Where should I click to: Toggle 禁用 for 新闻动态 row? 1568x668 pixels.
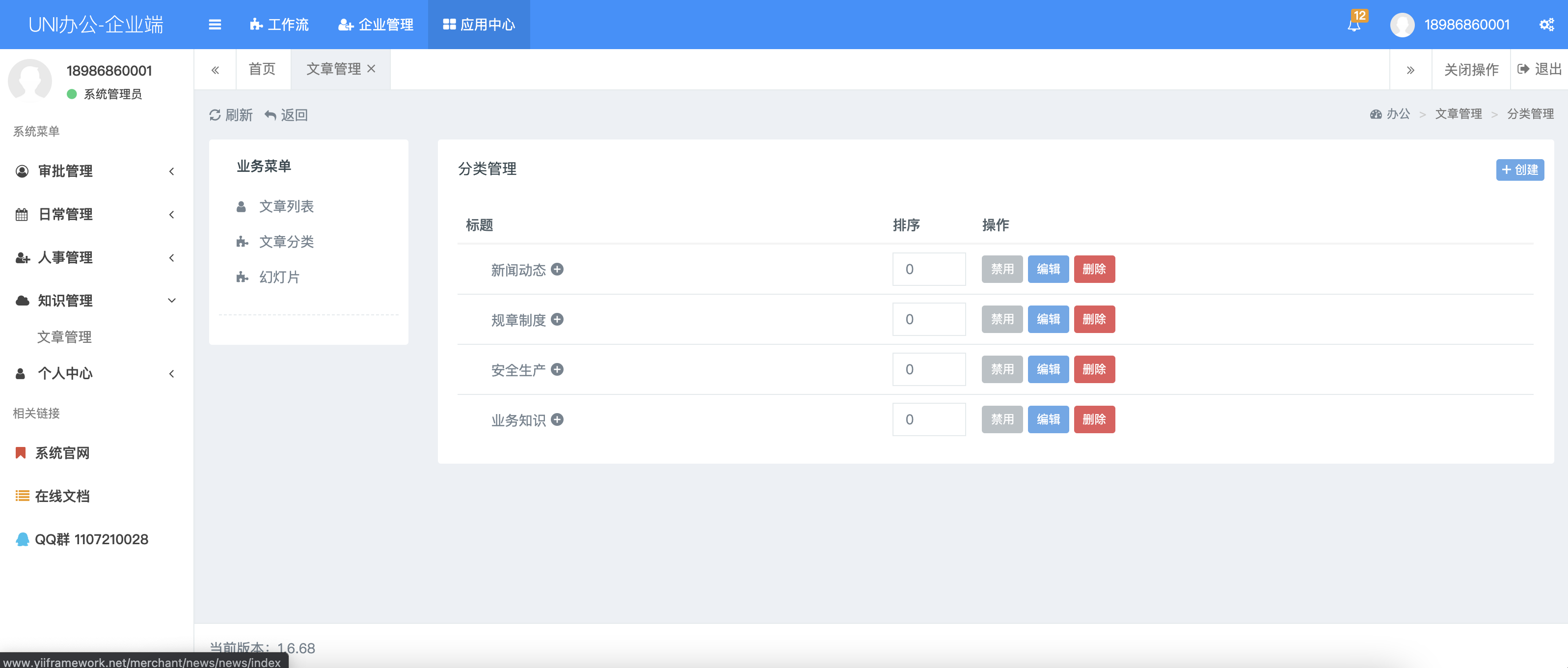click(1001, 269)
